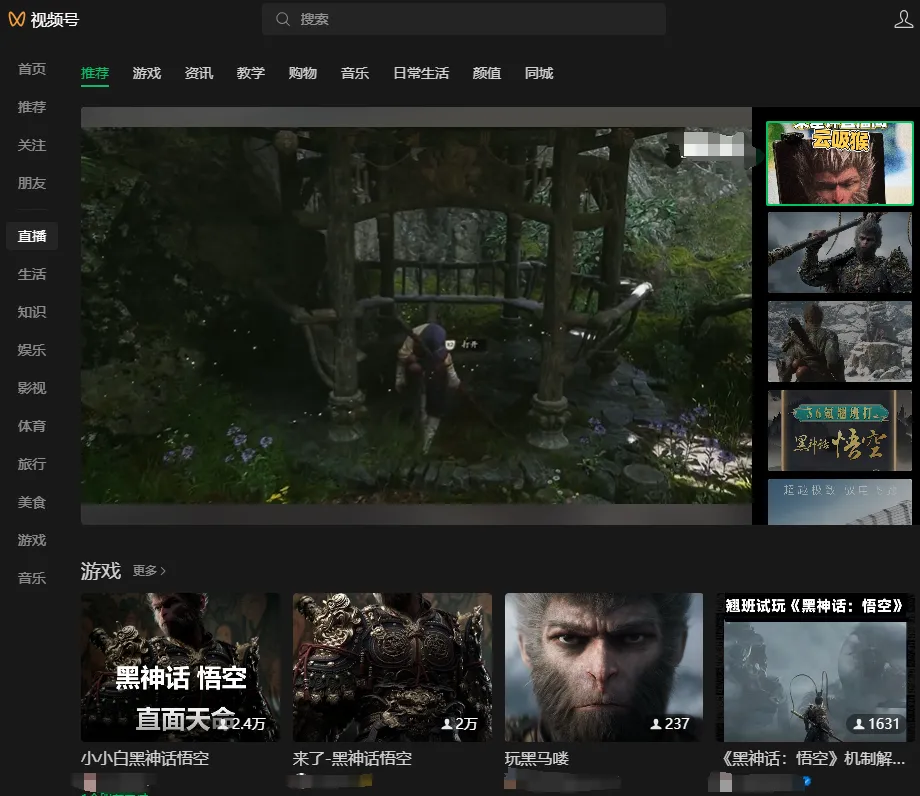Open 美食 category in the sidebar
The height and width of the screenshot is (796, 920).
click(32, 502)
